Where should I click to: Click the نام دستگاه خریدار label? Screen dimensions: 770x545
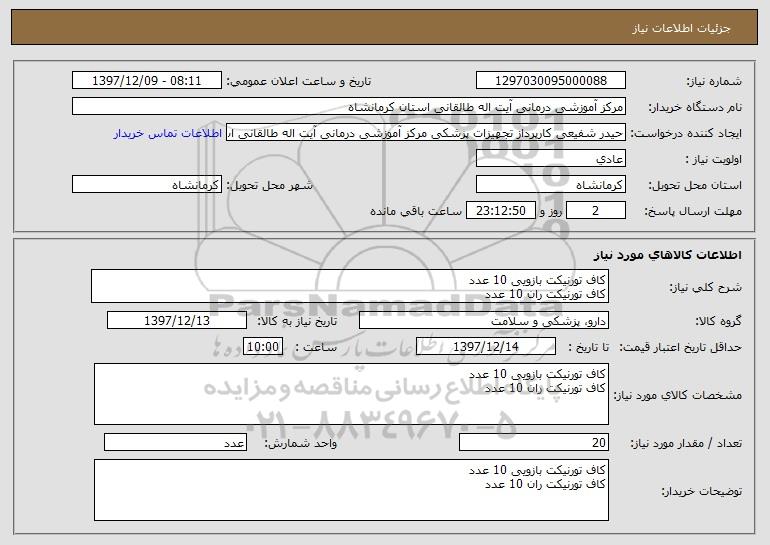coord(695,107)
